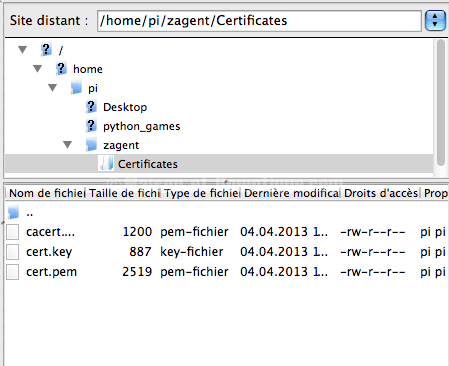The image size is (449, 366).
Task: Collapse the zagent folder node
Action: [x=68, y=145]
